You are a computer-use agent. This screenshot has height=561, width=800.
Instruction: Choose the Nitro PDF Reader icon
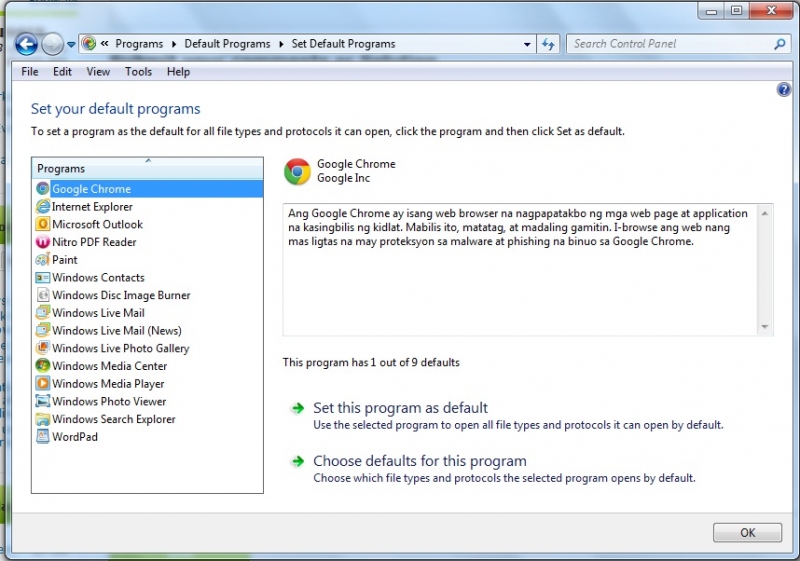[43, 242]
